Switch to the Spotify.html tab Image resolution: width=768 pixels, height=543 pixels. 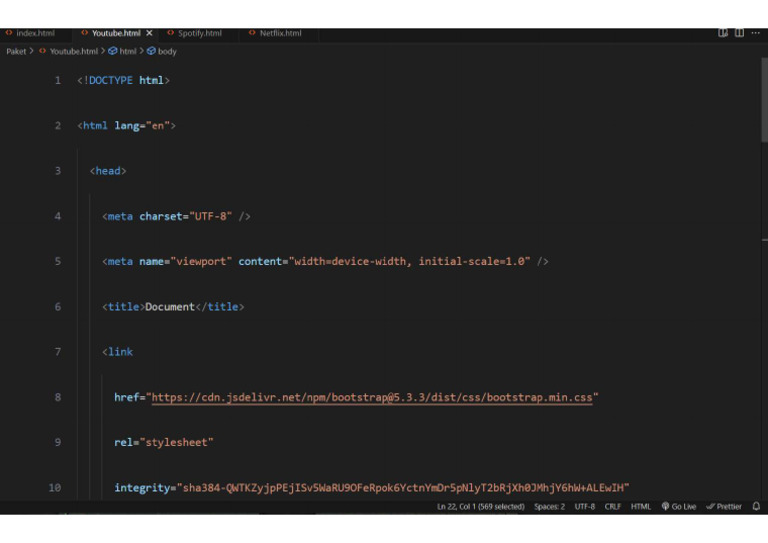(199, 33)
